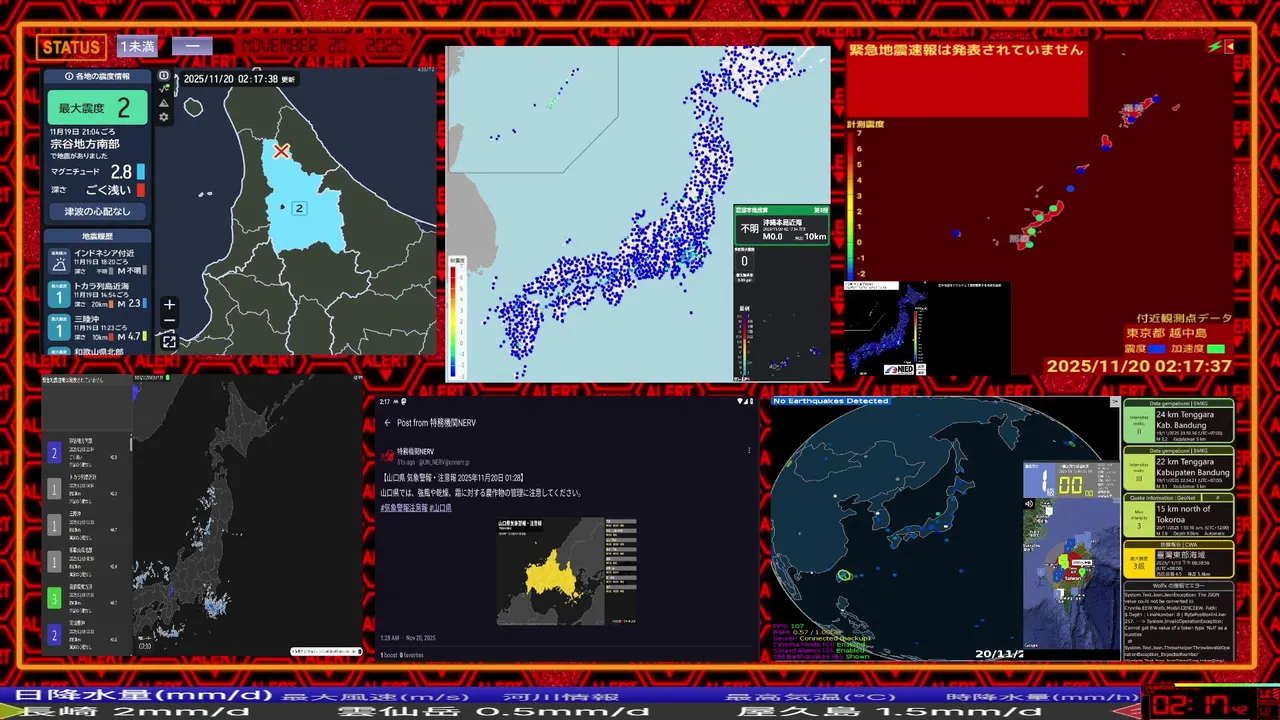Open the 24 km Tenggara Kab. Bandung quake card
The image size is (1280, 720).
click(1178, 421)
